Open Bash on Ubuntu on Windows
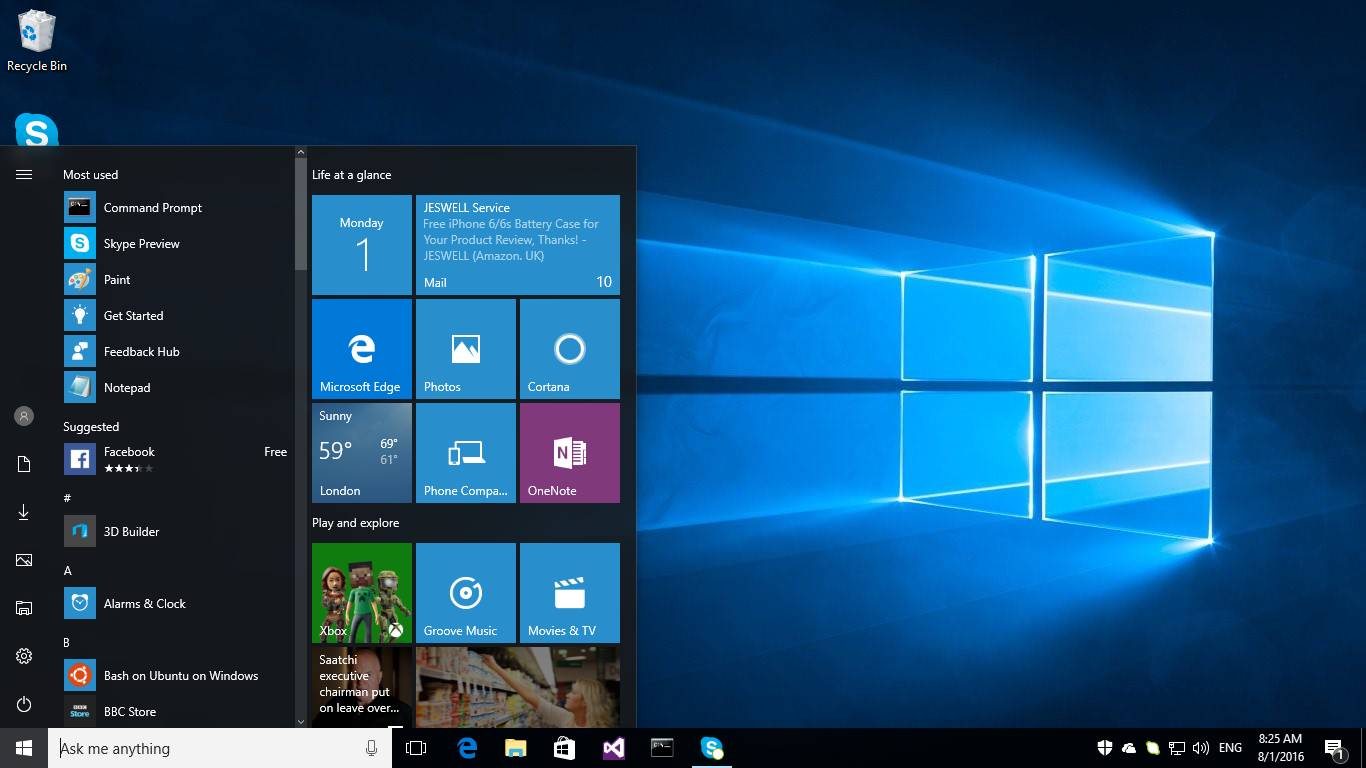The height and width of the screenshot is (768, 1366). point(178,676)
